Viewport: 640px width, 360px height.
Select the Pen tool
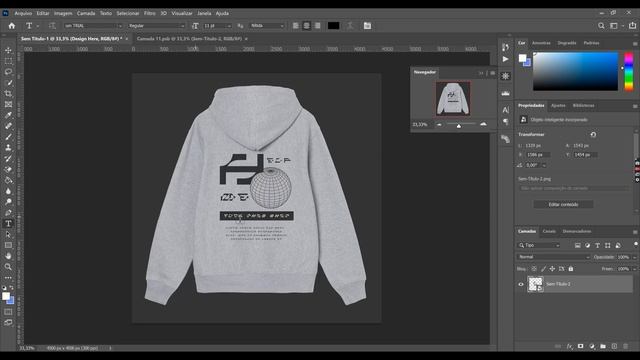[8, 213]
